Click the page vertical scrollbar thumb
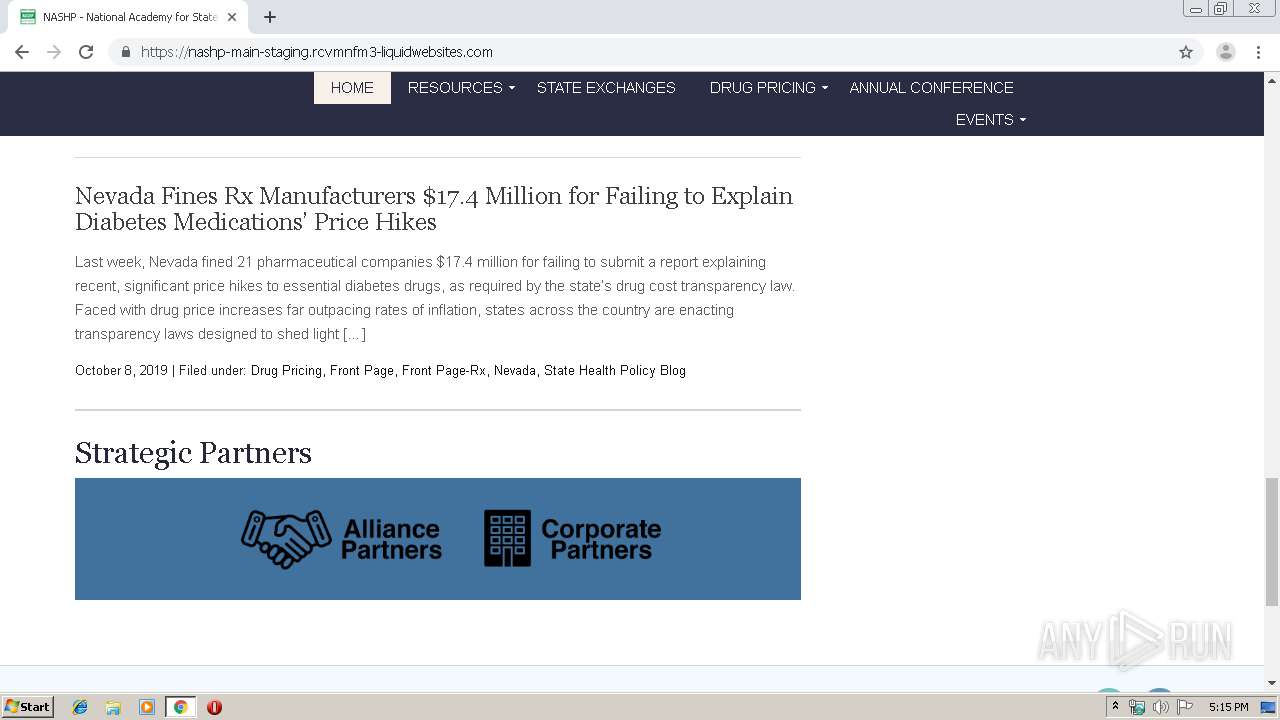This screenshot has height=720, width=1280. [1271, 541]
